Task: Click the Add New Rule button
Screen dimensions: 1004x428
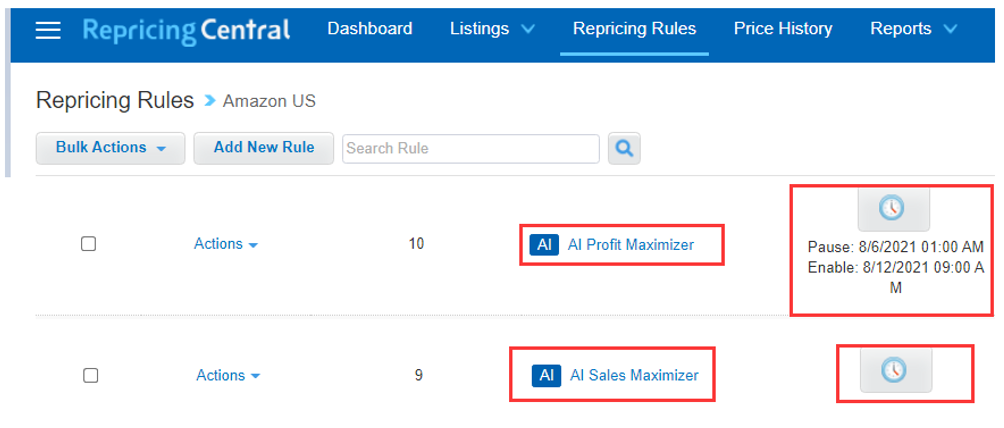Action: click(264, 148)
